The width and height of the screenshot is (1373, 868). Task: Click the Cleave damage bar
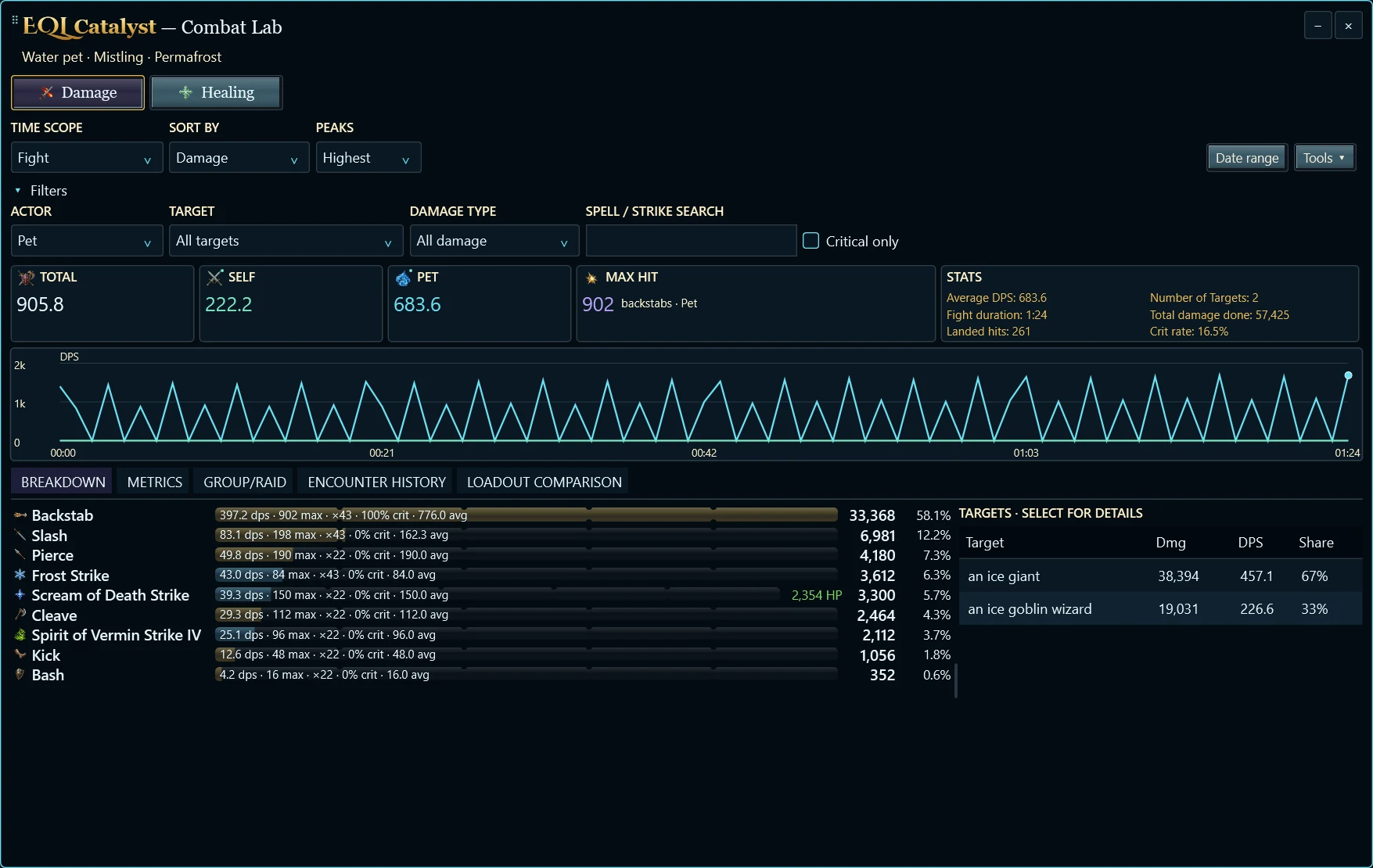click(x=526, y=615)
